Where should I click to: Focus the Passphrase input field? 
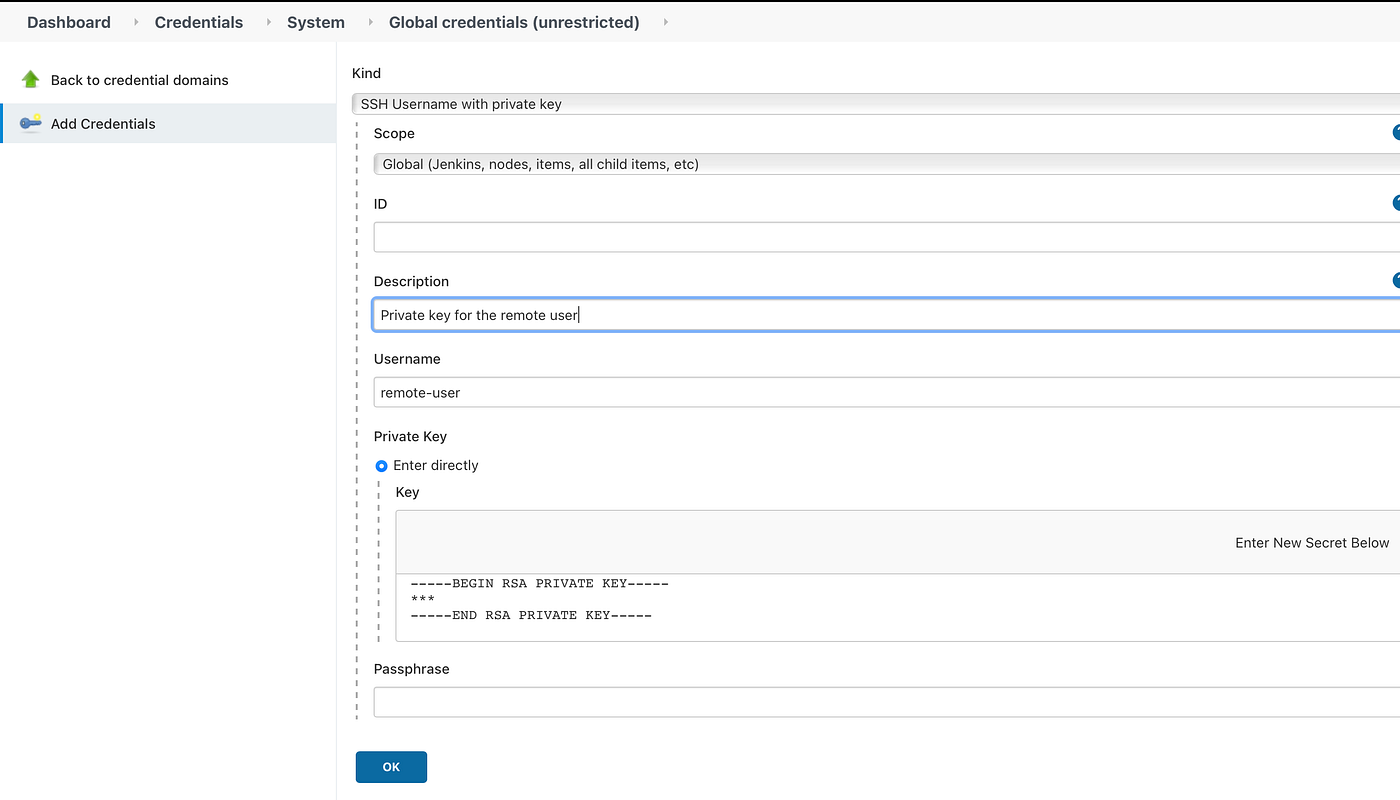pyautogui.click(x=887, y=702)
